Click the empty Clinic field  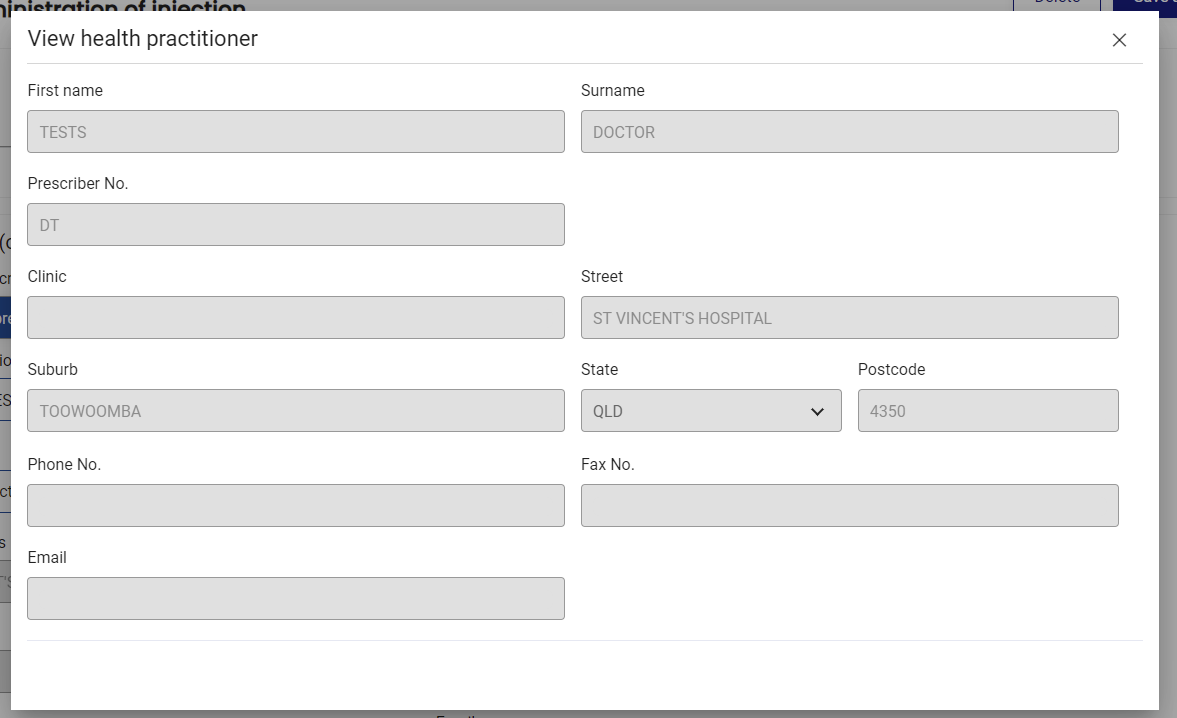point(296,318)
